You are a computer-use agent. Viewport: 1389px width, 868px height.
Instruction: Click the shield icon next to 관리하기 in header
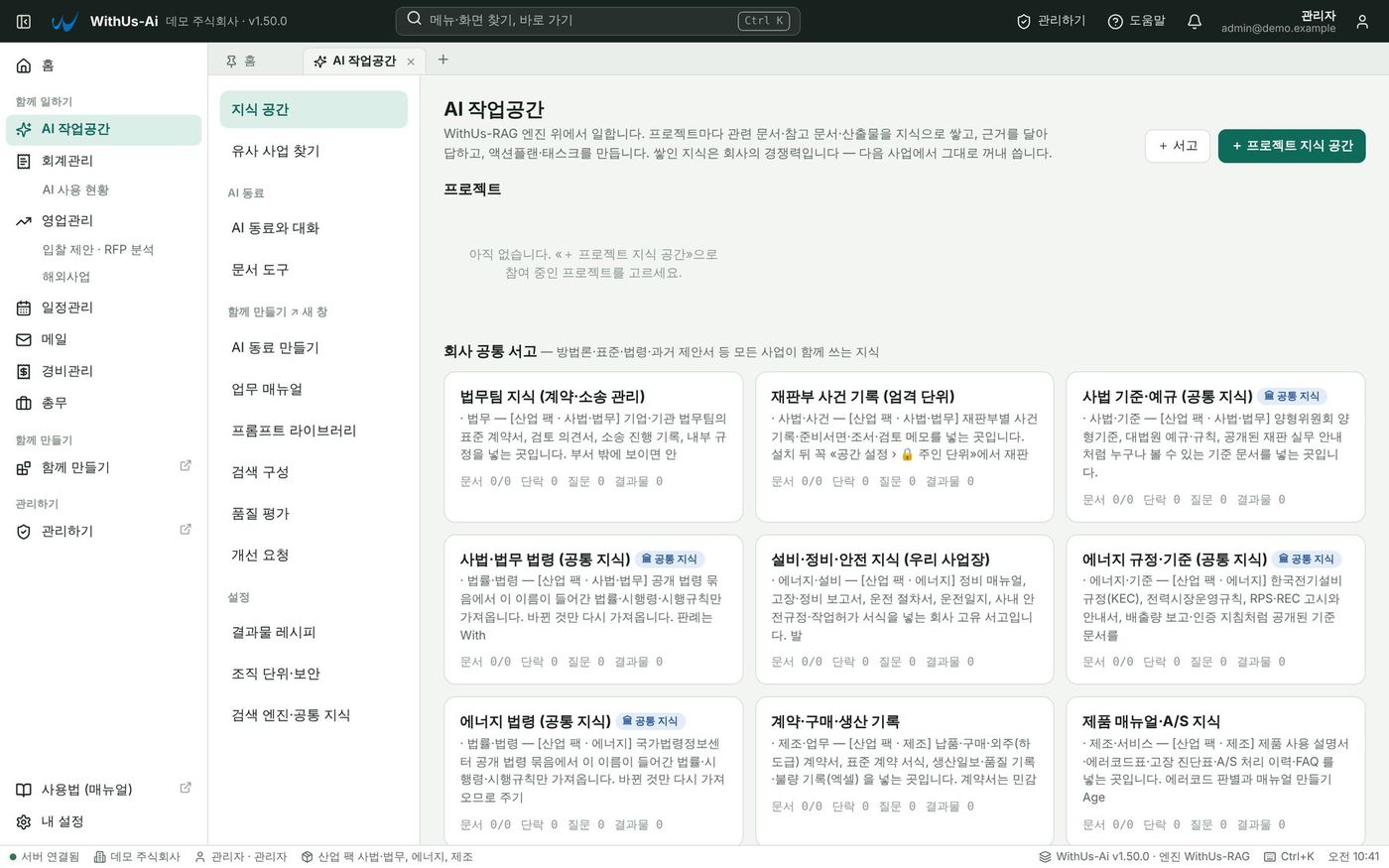[1024, 21]
